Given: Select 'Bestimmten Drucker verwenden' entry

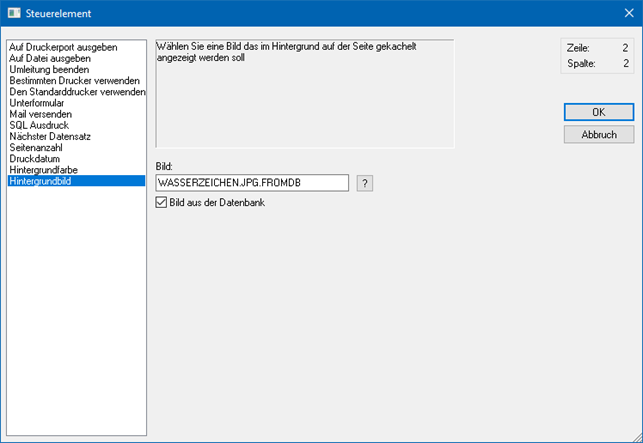Looking at the screenshot, I should [x=75, y=80].
